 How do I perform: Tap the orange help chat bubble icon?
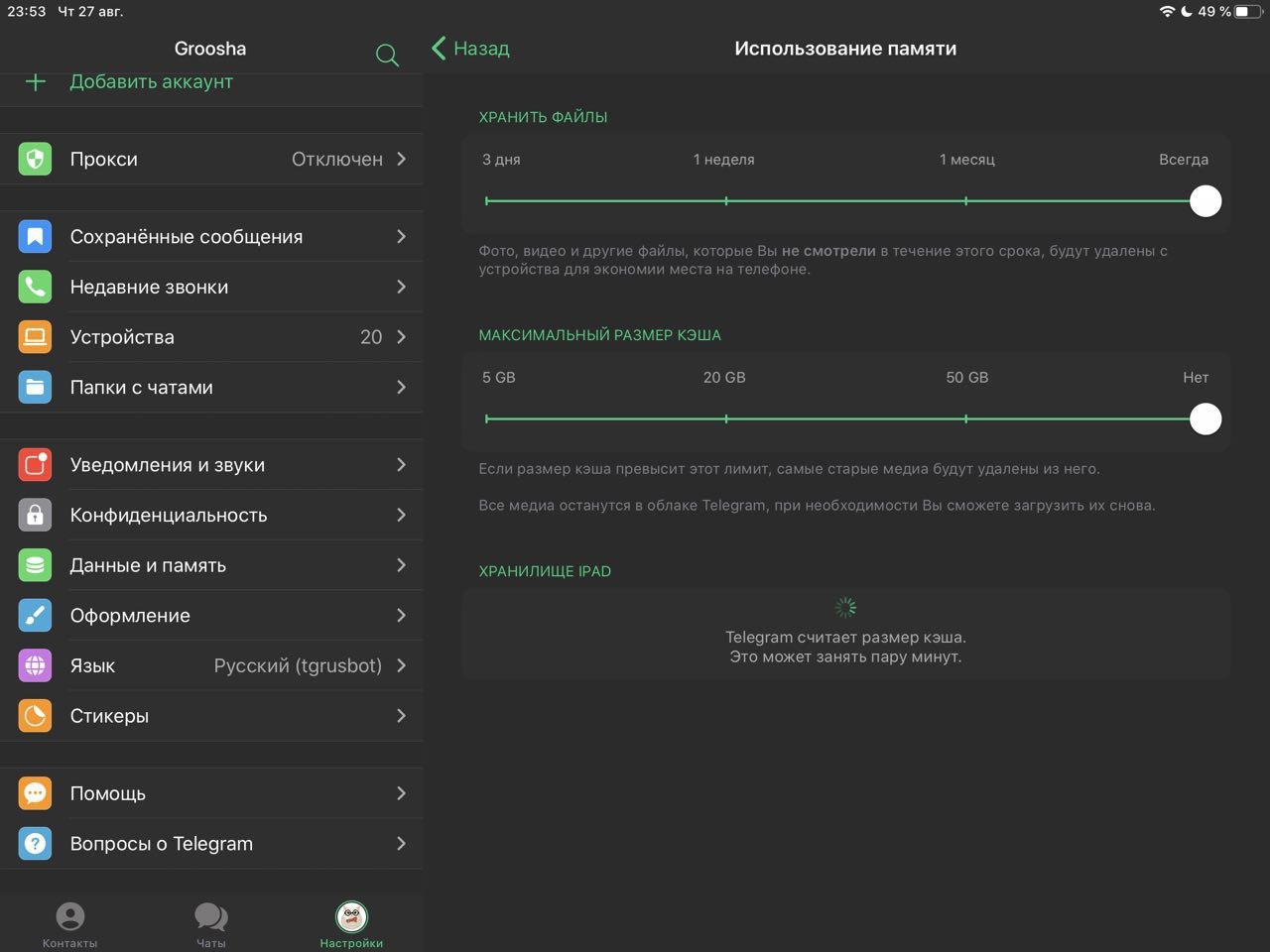click(x=35, y=793)
